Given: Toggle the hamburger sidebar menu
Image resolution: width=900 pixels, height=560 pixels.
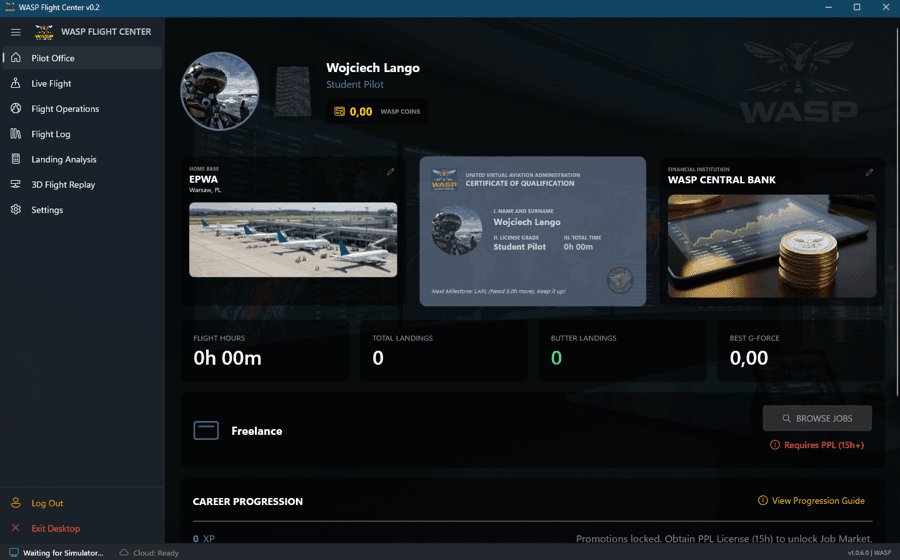Looking at the screenshot, I should click(15, 32).
